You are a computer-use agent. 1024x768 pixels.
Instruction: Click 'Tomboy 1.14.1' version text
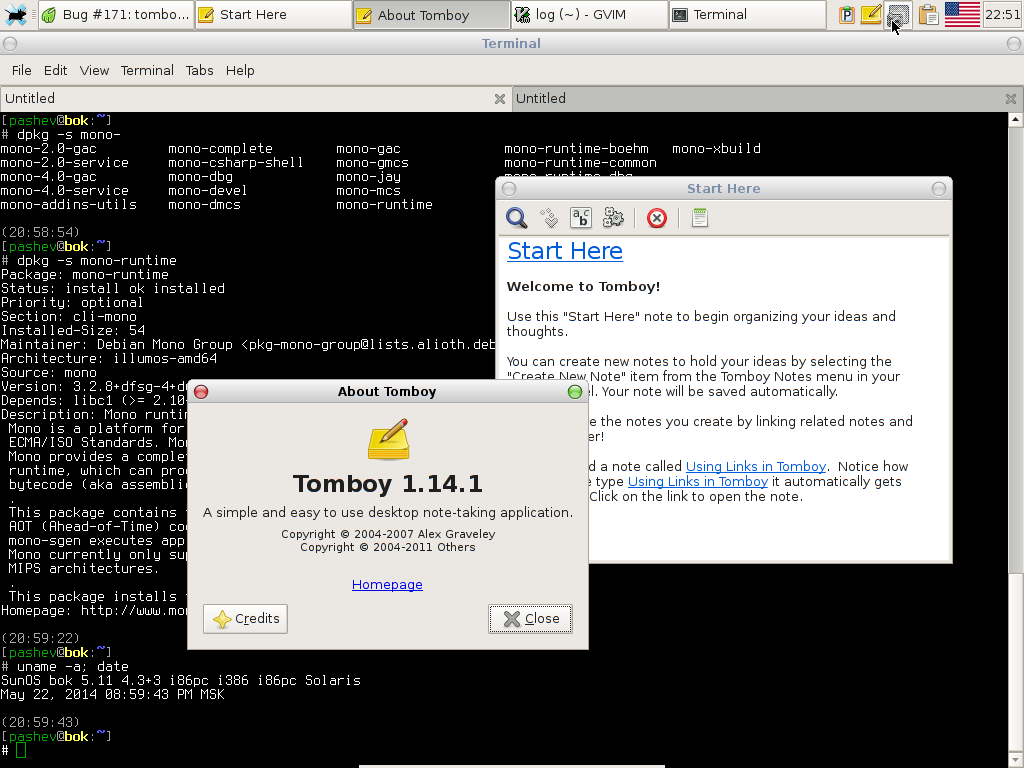click(x=387, y=484)
